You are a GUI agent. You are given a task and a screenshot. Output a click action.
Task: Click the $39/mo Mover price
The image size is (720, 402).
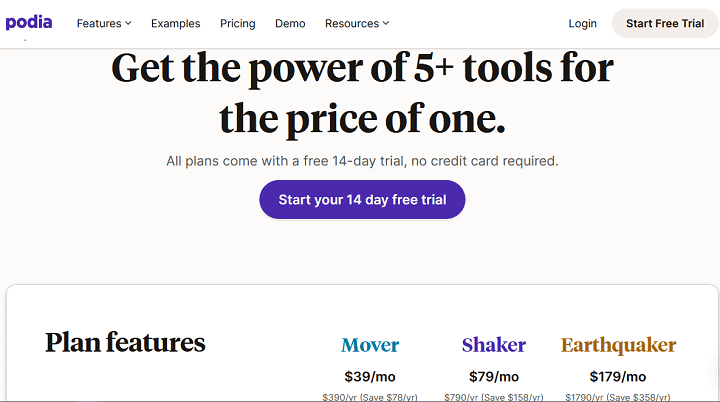pos(370,377)
